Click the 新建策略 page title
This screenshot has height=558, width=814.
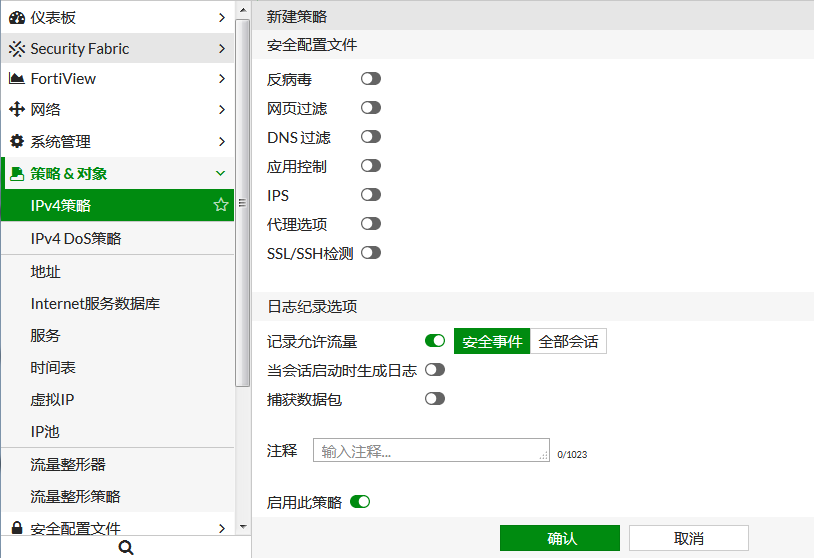[297, 17]
